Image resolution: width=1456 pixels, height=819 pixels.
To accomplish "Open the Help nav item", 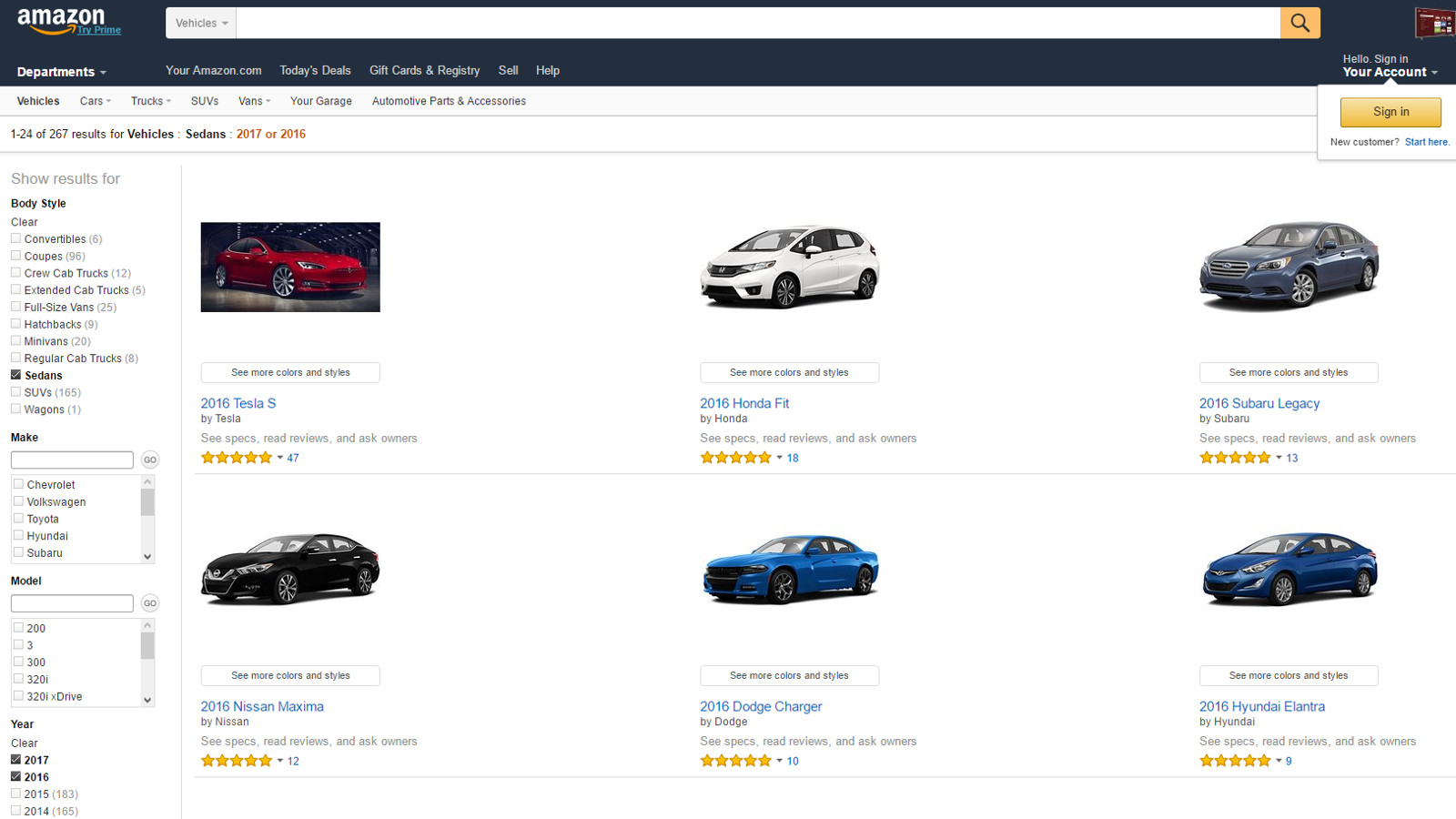I will click(x=548, y=70).
